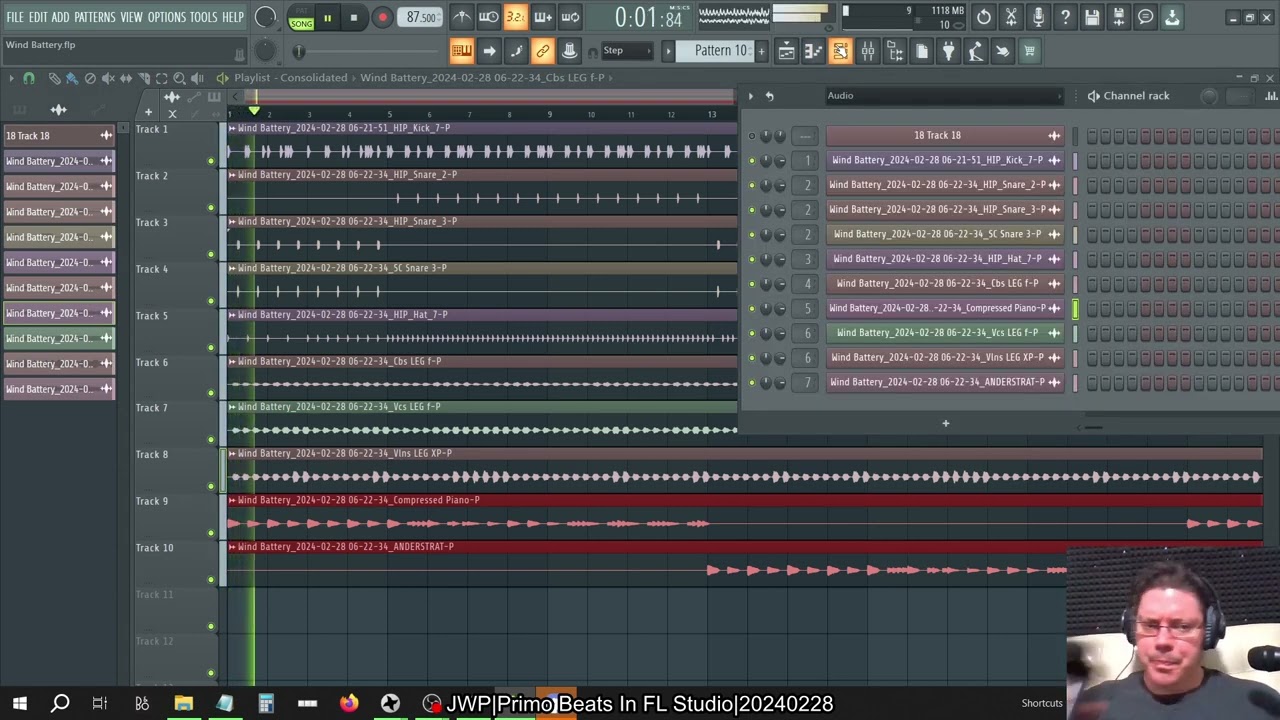This screenshot has height=720, width=1280.
Task: Open the Step snap dropdown
Action: 627,51
